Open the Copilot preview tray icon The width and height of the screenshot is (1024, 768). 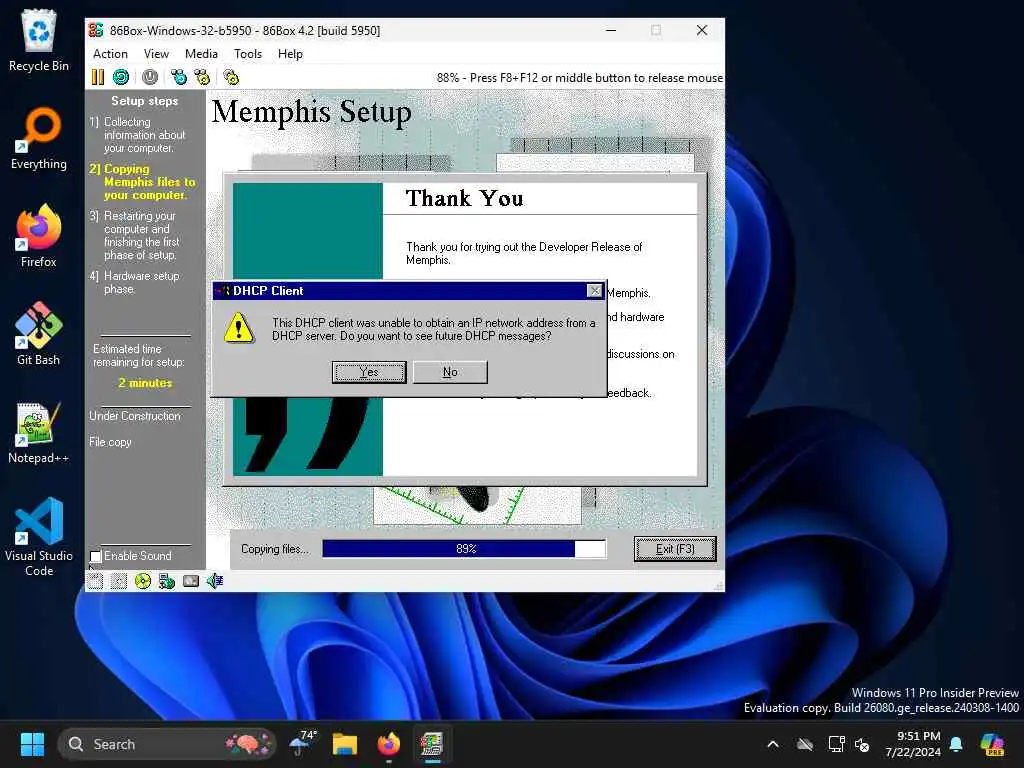click(992, 744)
